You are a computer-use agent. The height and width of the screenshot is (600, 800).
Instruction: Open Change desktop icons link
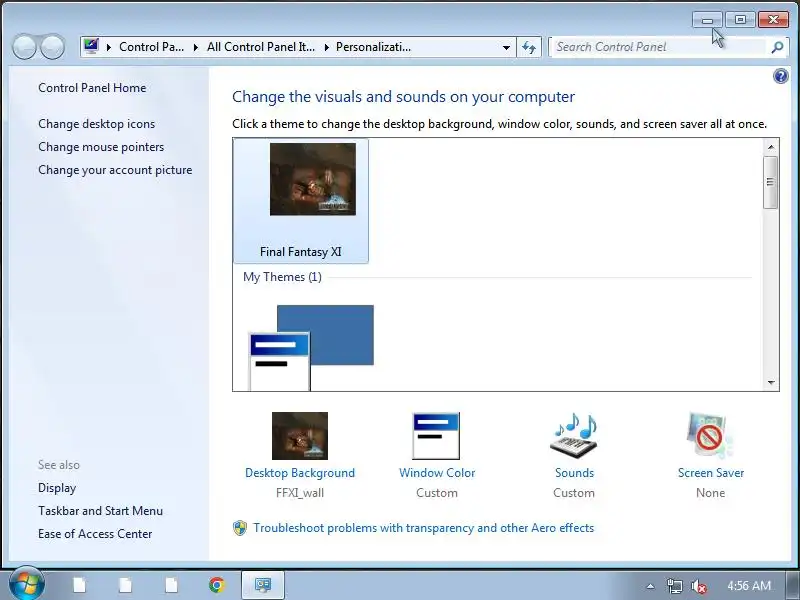click(x=96, y=124)
